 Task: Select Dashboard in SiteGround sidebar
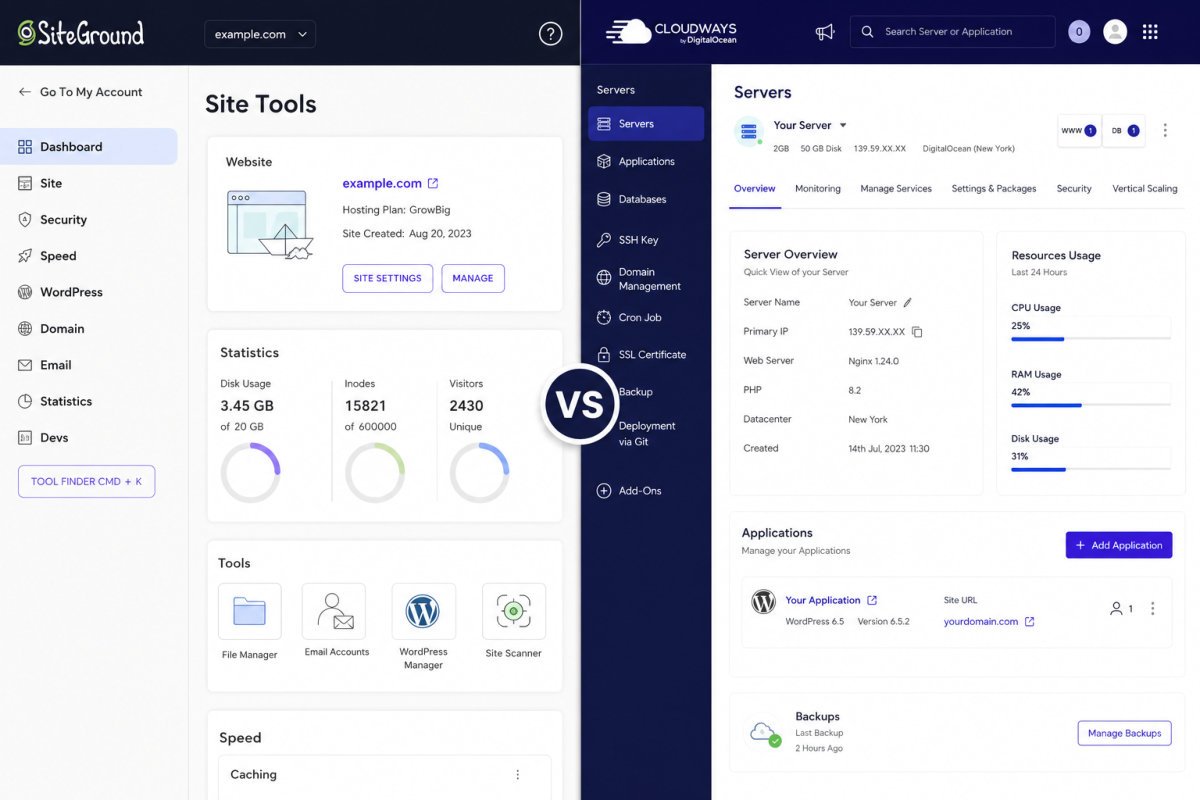click(89, 146)
